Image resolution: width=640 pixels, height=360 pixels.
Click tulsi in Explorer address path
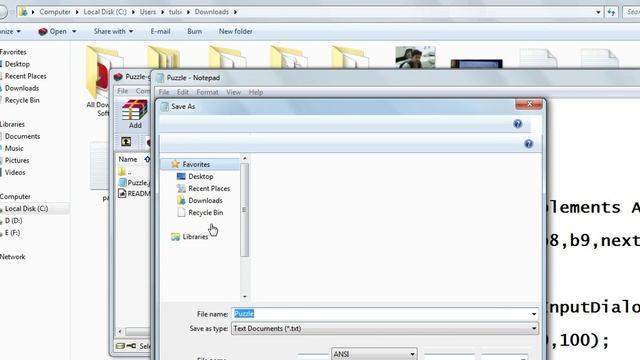175,12
